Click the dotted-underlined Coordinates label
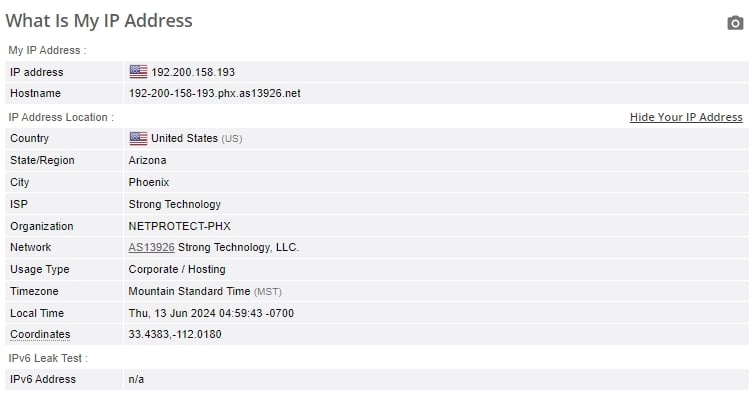Screen dimensions: 756x397 tap(40, 334)
